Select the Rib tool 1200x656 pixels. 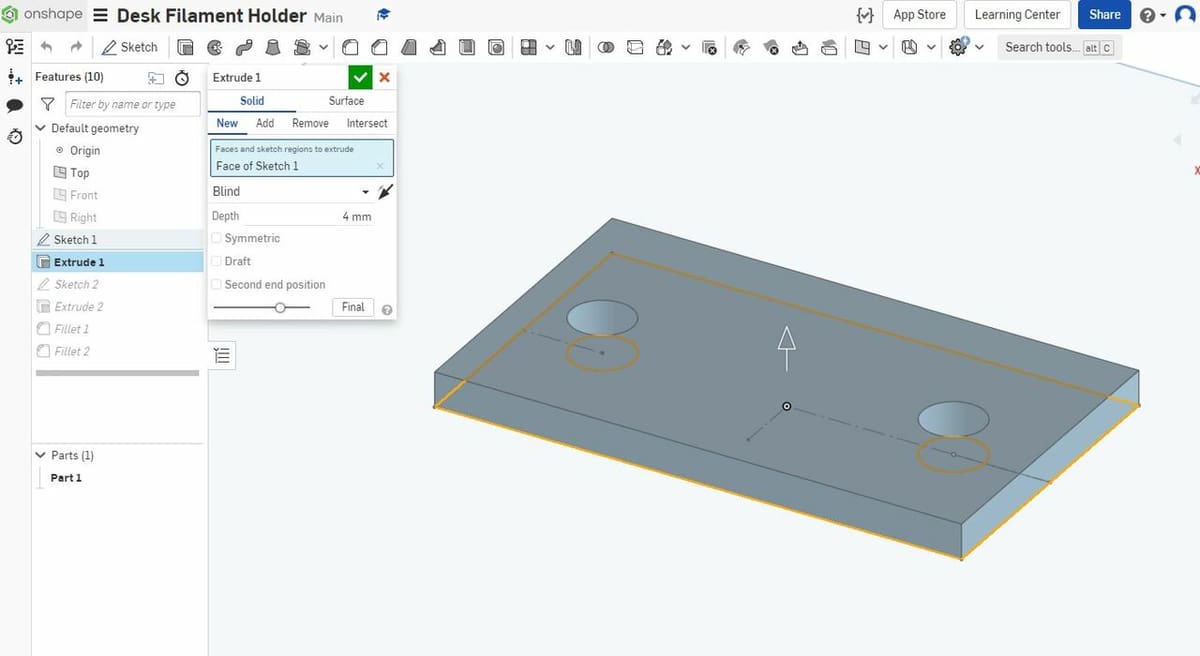pos(437,47)
